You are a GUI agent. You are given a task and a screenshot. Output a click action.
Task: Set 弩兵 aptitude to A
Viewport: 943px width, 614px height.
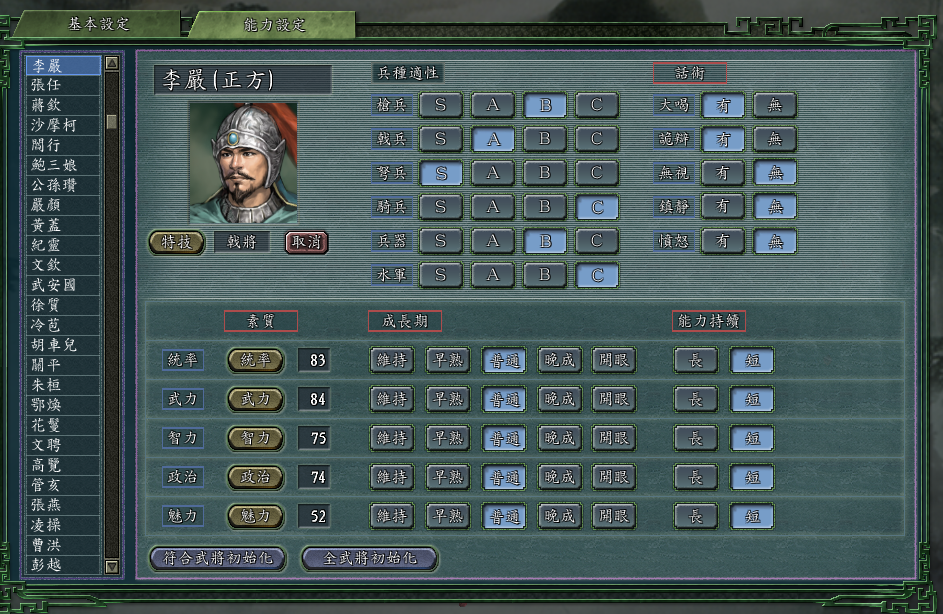[493, 173]
